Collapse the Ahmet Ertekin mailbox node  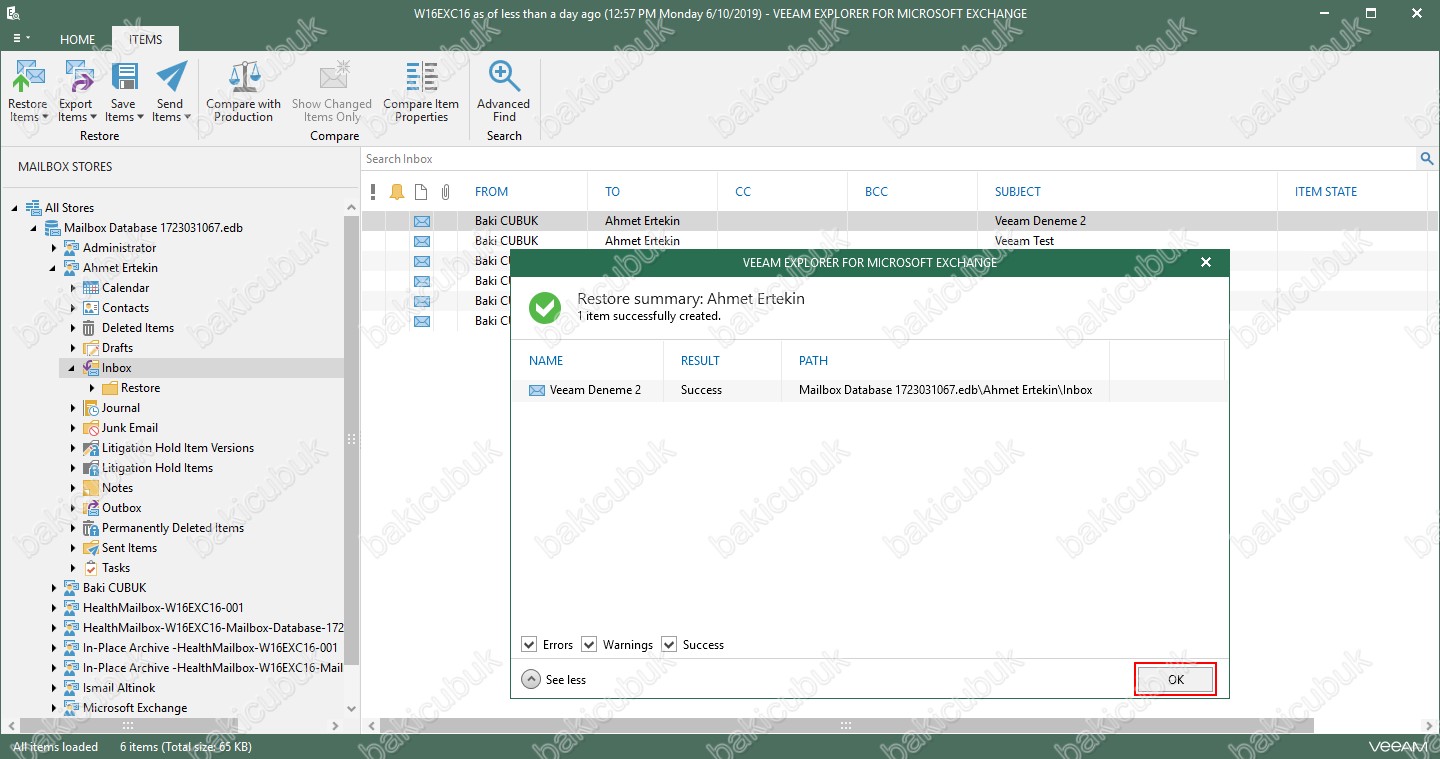pyautogui.click(x=54, y=268)
